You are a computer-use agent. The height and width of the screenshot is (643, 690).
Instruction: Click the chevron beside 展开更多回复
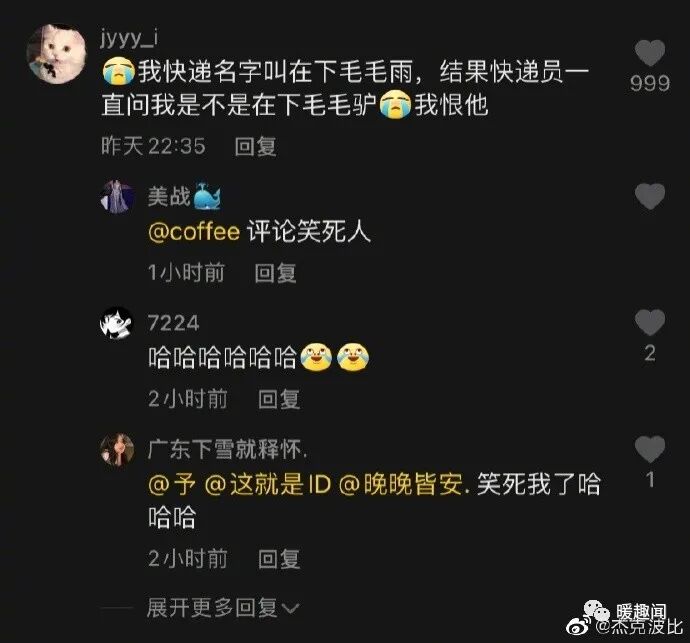pyautogui.click(x=290, y=609)
